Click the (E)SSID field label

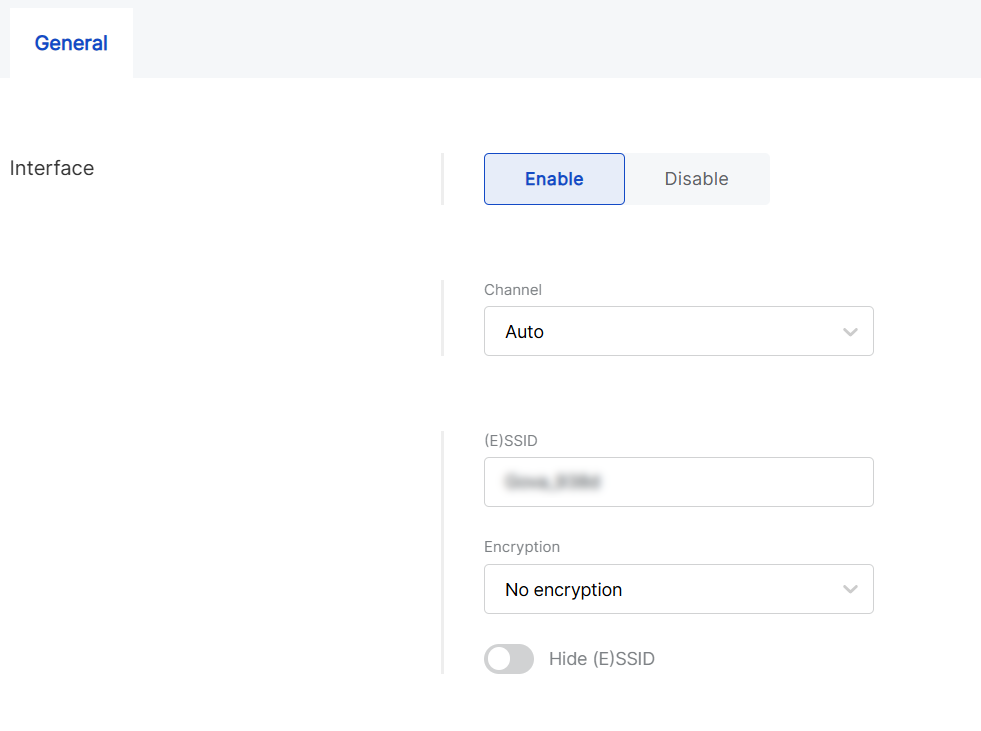(511, 440)
